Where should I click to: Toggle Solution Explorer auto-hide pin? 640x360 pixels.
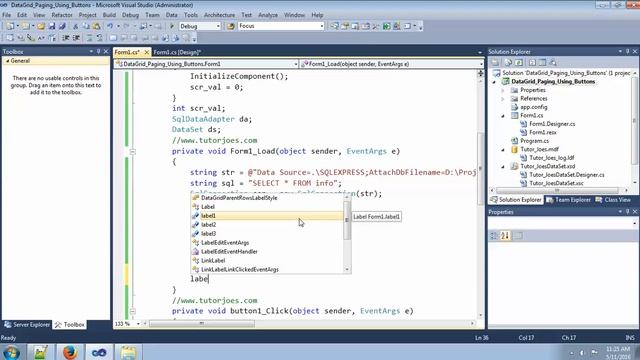click(627, 51)
